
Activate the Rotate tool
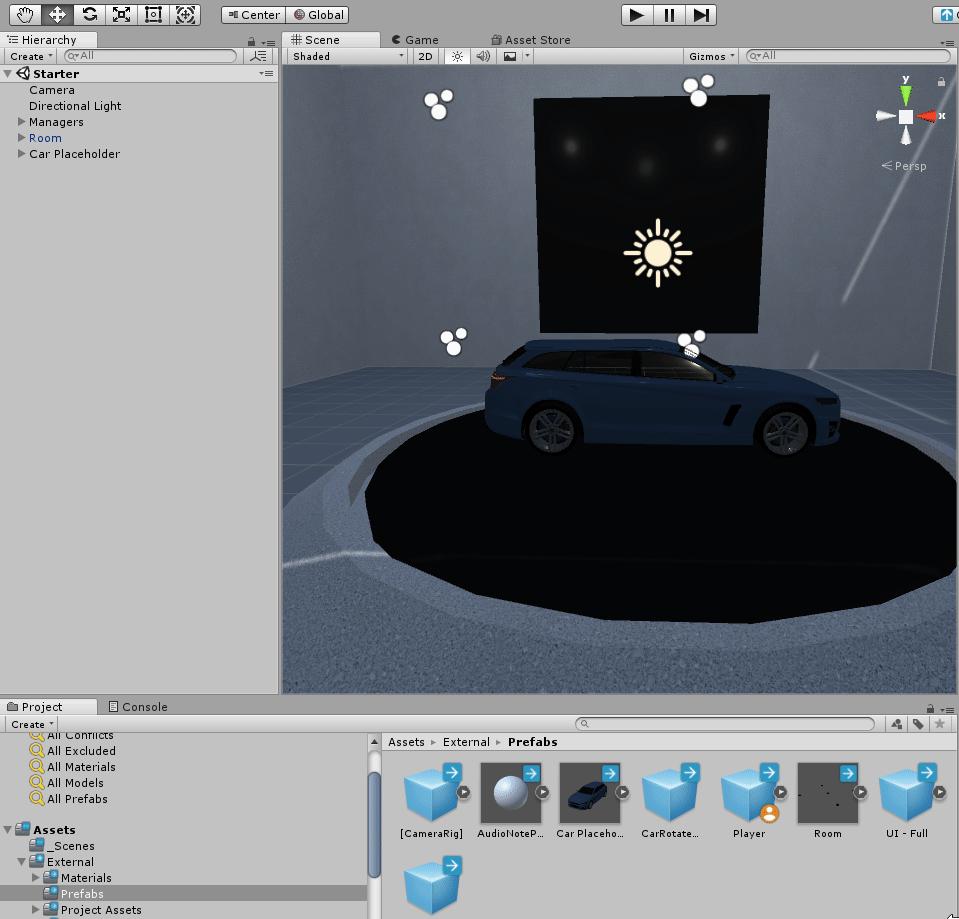(90, 15)
